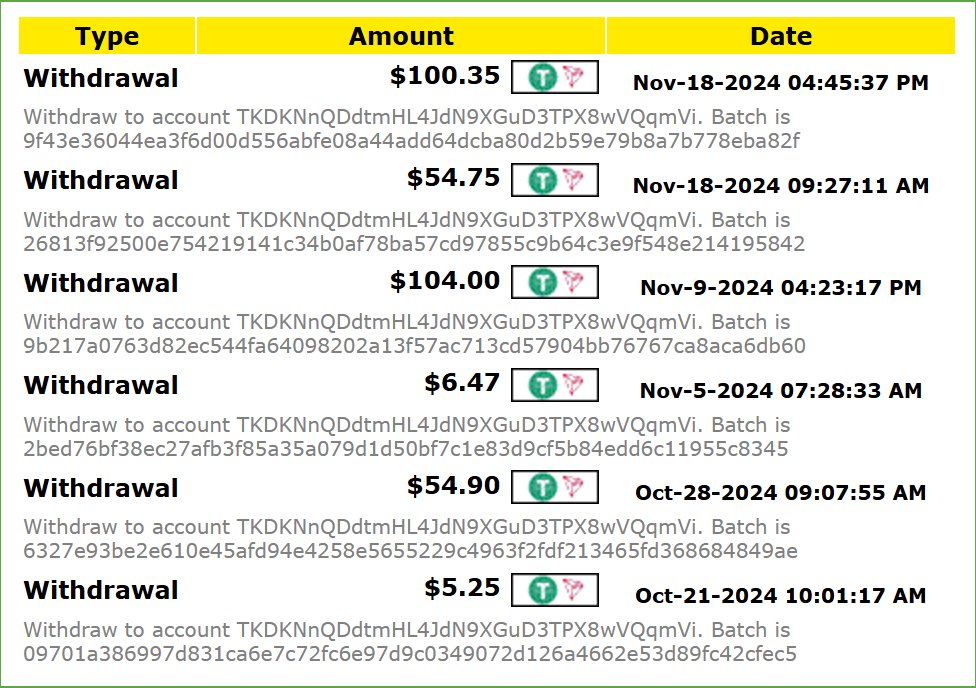Click the batch hash starting with 9b217a0763
Image resolution: width=976 pixels, height=688 pixels.
point(414,347)
